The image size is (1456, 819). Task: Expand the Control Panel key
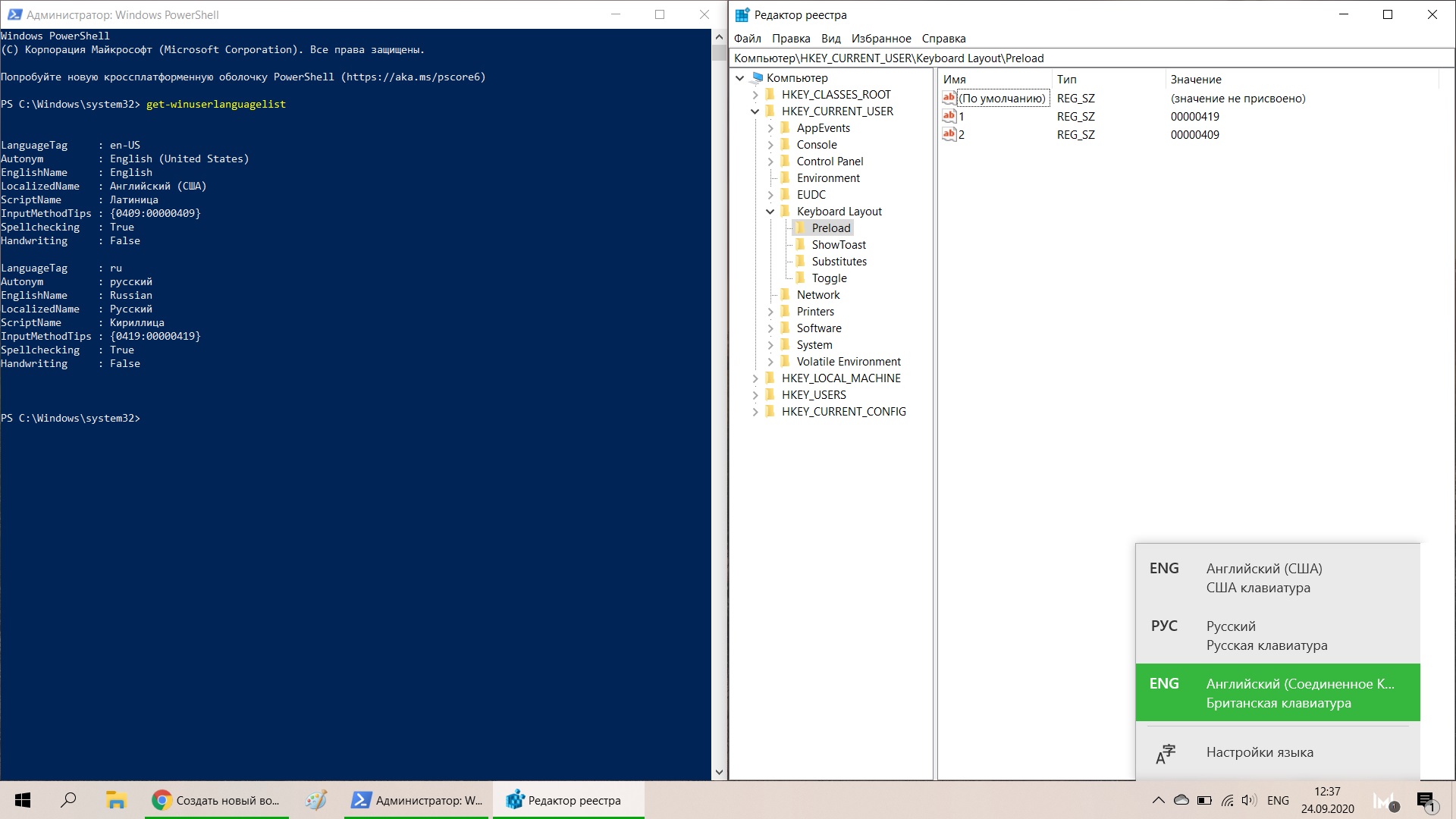(770, 162)
